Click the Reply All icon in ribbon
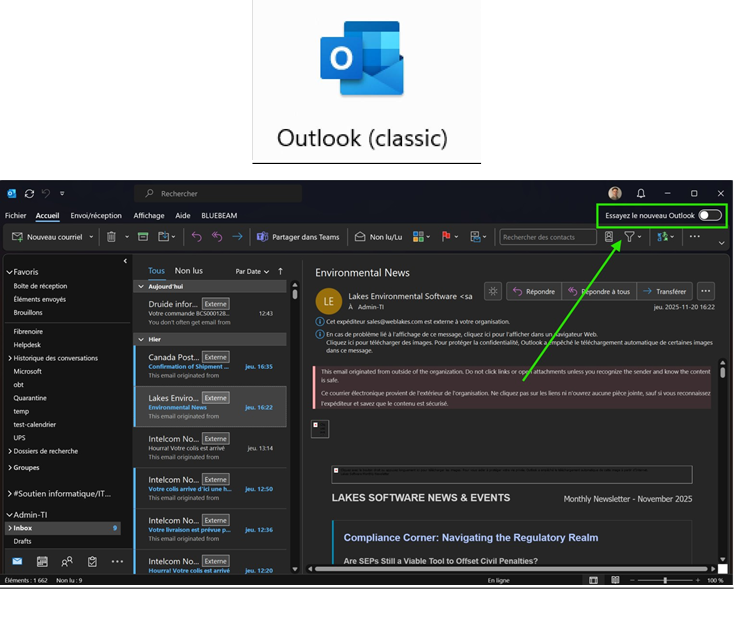 pos(217,237)
